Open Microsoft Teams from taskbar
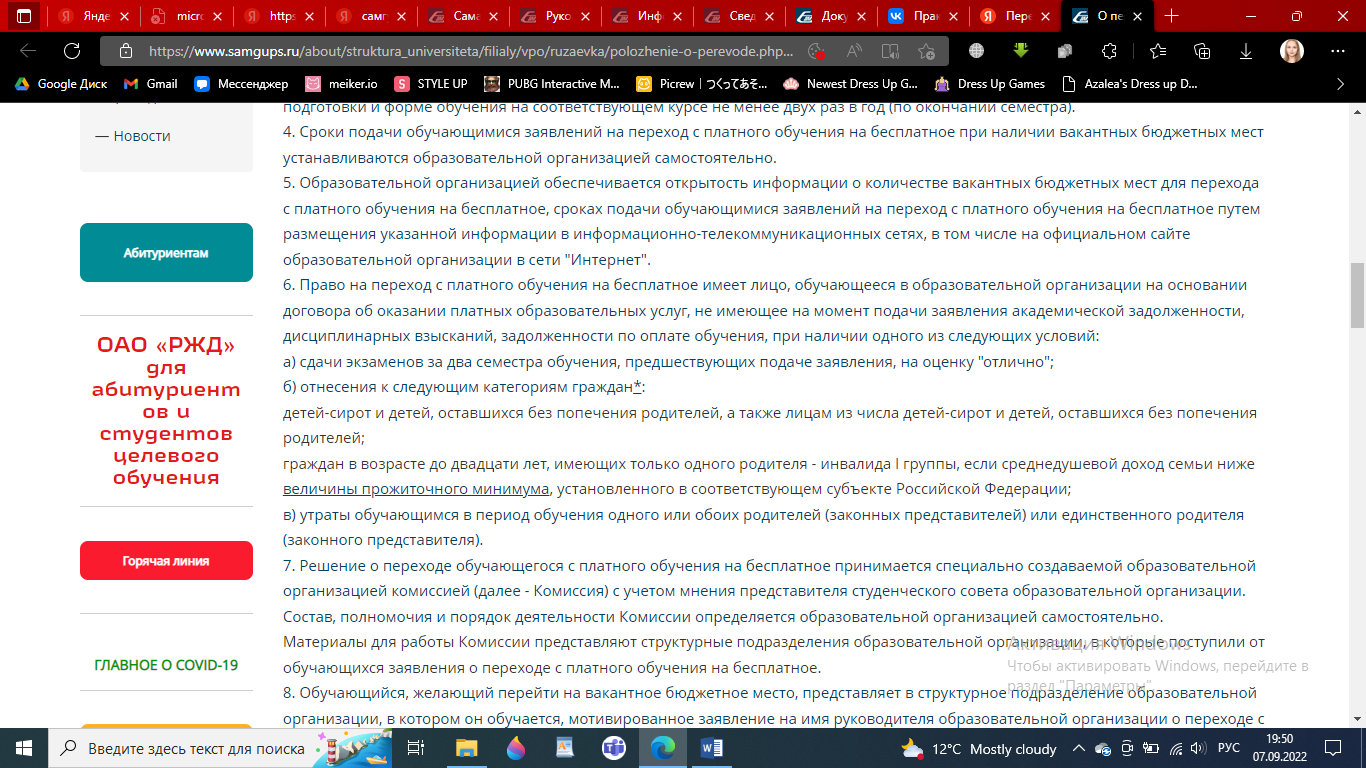Screen dimensions: 1366x768 click(613, 748)
